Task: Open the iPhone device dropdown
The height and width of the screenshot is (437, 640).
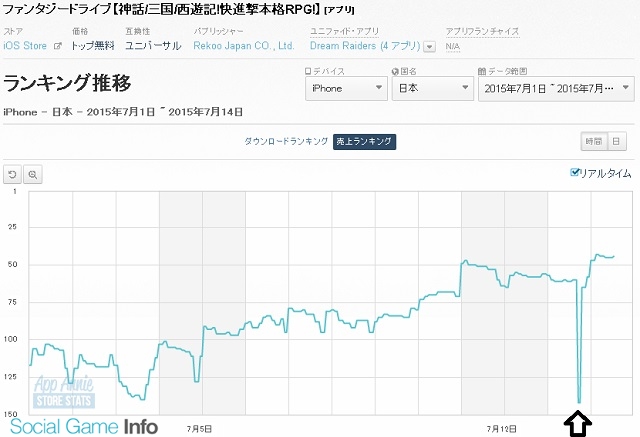Action: [345, 88]
